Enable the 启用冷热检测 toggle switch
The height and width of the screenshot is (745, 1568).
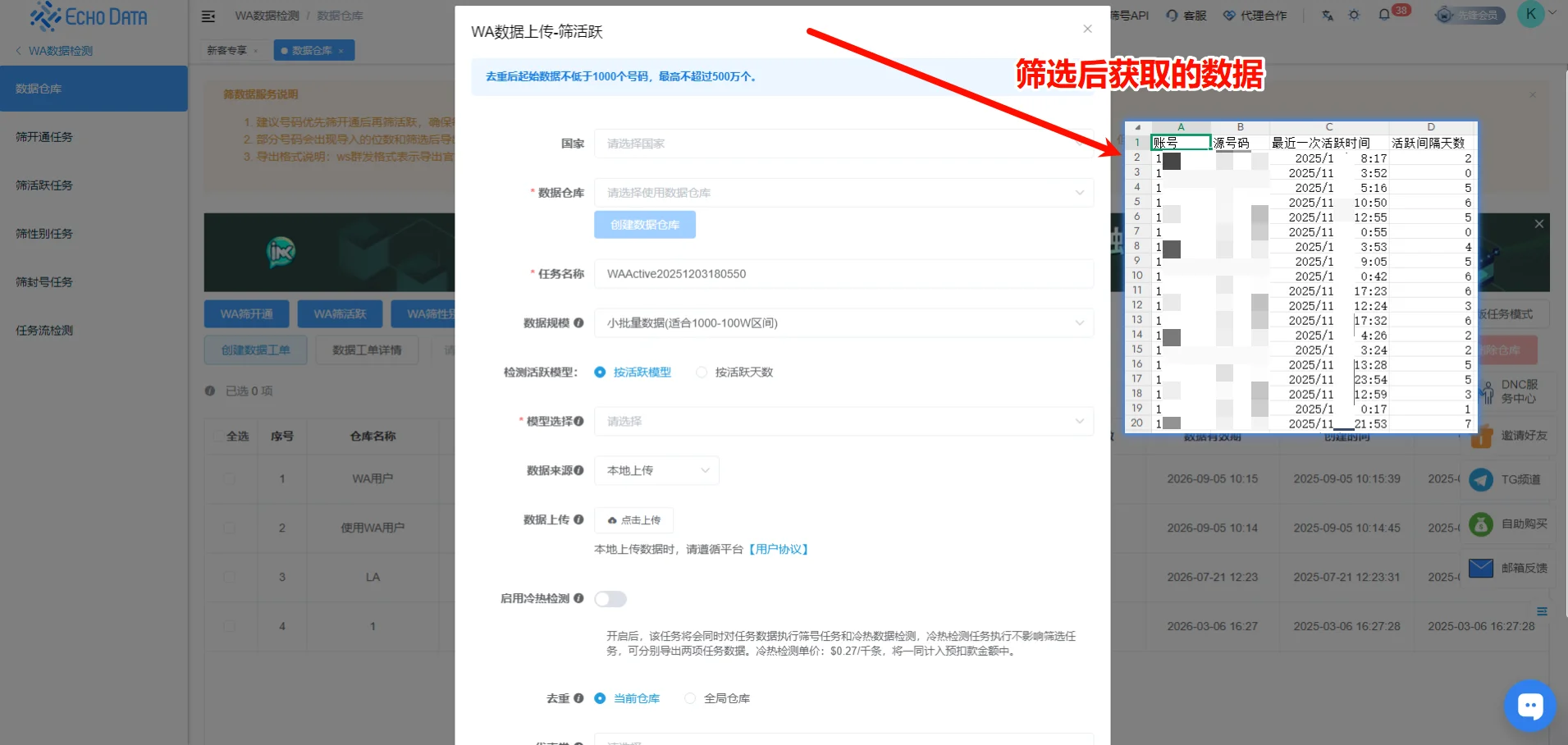tap(610, 599)
